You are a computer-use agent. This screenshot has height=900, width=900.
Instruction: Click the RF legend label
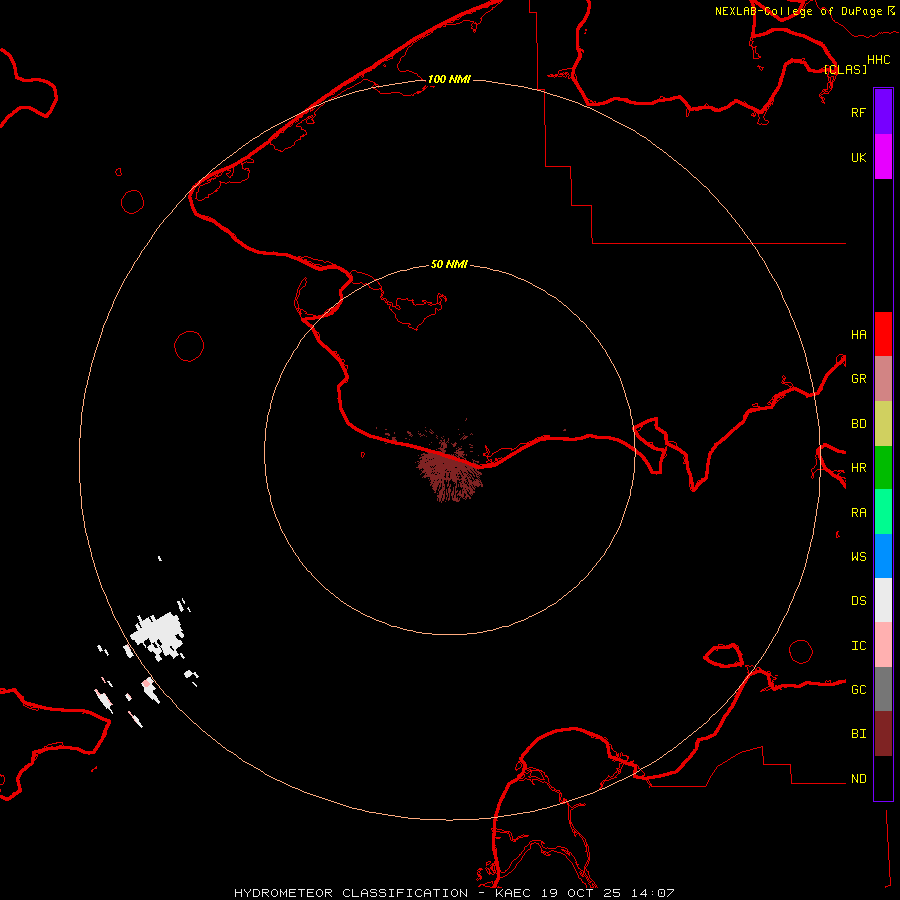click(x=858, y=112)
